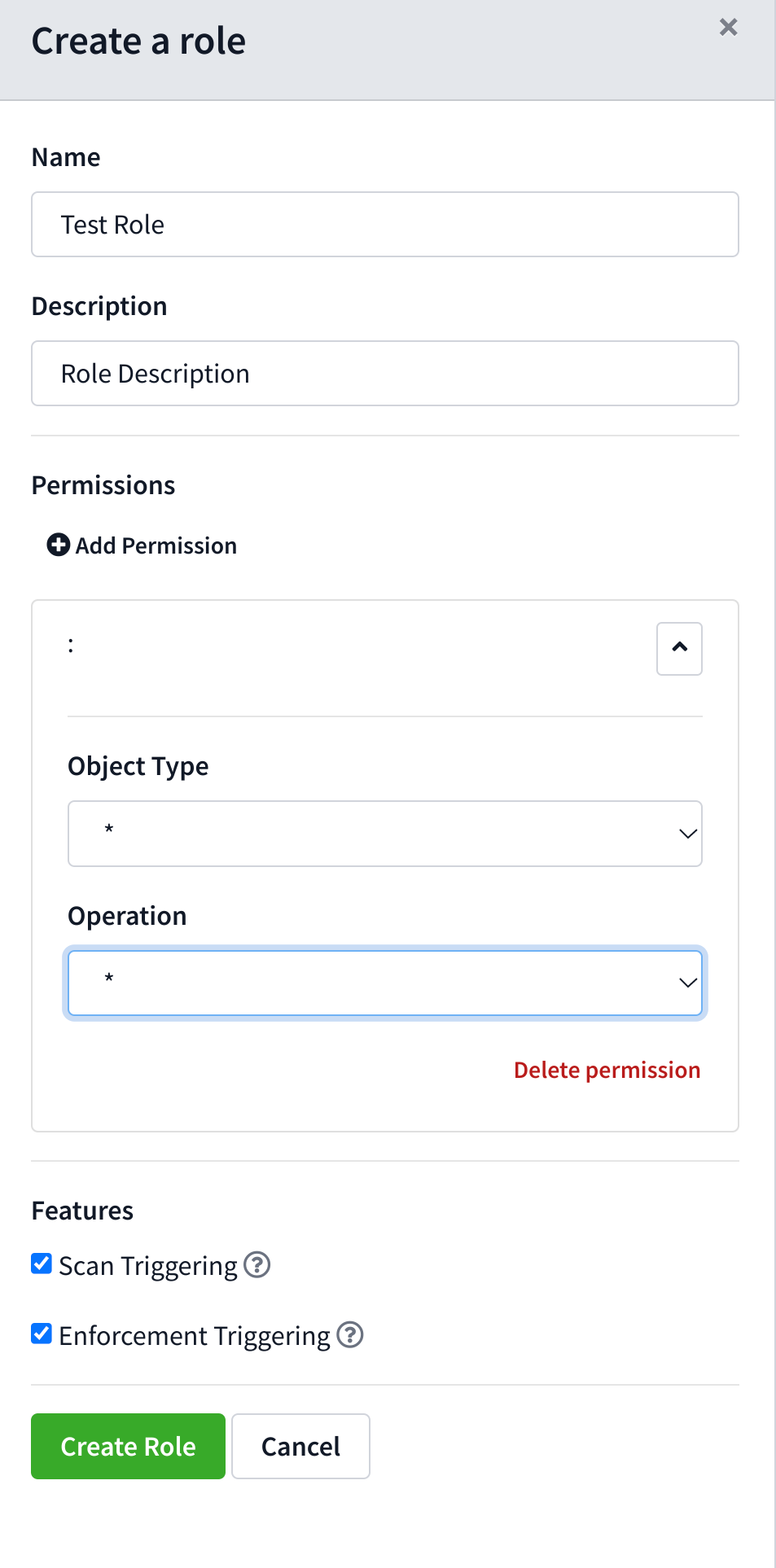Image resolution: width=776 pixels, height=1568 pixels.
Task: Click the Delete permission link
Action: pos(607,1070)
